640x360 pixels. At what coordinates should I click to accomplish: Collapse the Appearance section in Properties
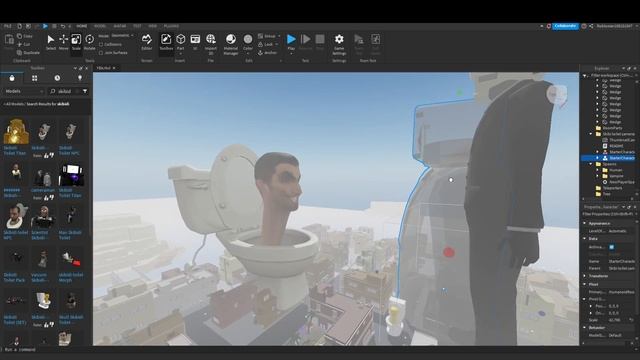[x=585, y=223]
